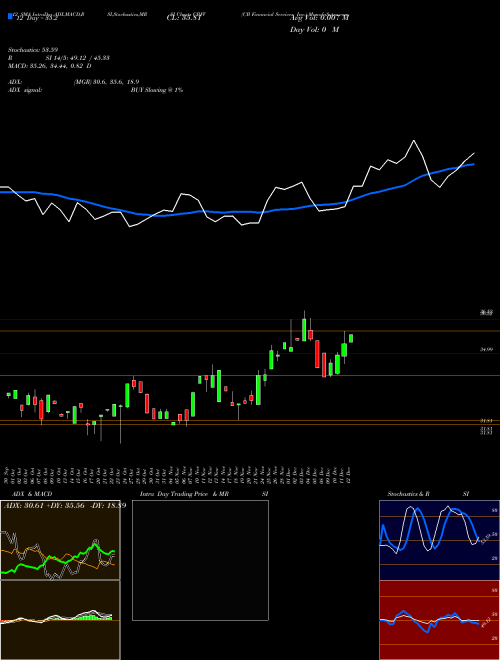Click the 'Day Vol: 0 M' label
This screenshot has height=660, width=500.
(x=314, y=30)
